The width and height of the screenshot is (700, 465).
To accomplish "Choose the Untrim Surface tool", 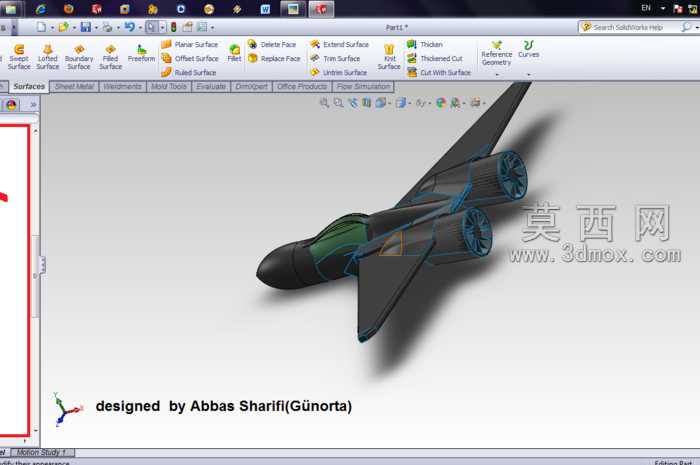I will pos(339,72).
